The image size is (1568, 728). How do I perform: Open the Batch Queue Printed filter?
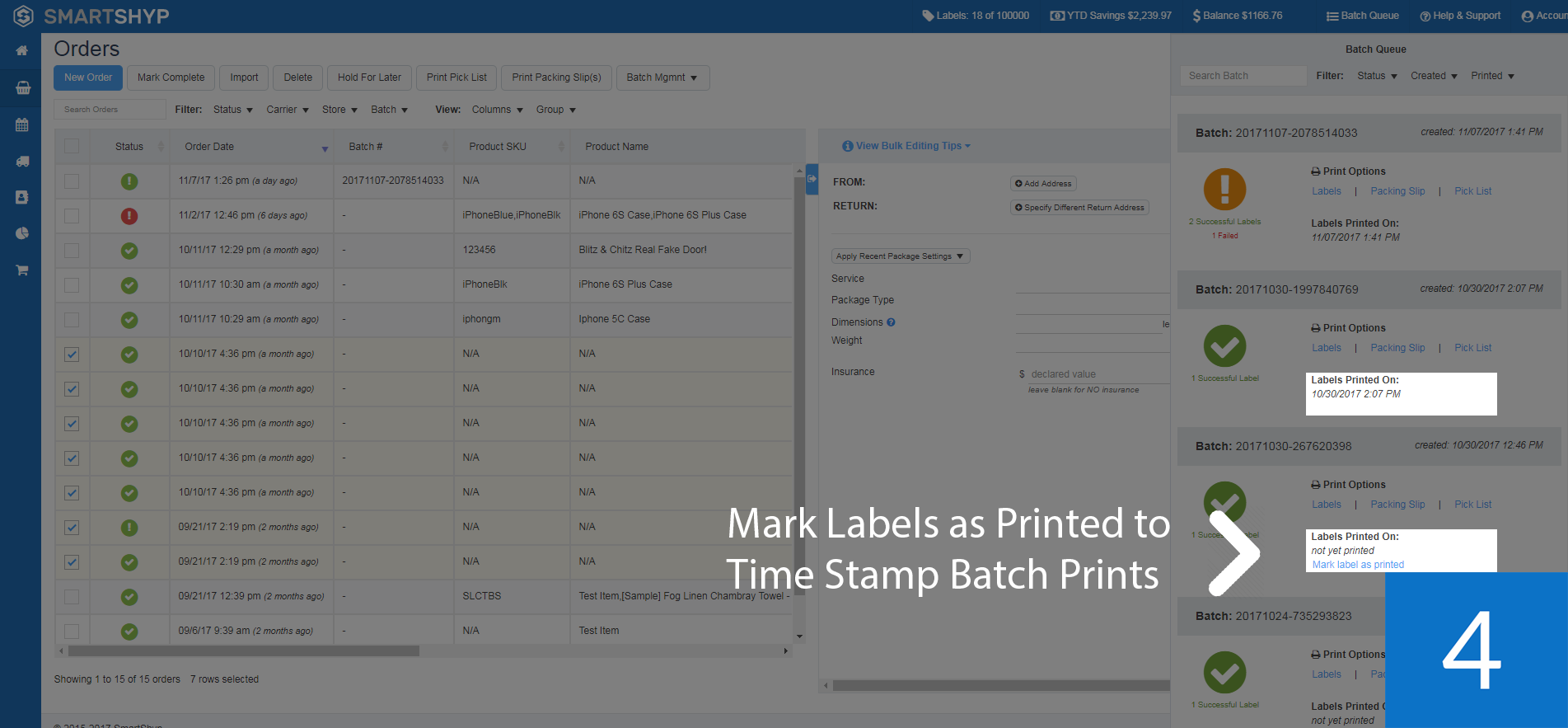1492,76
